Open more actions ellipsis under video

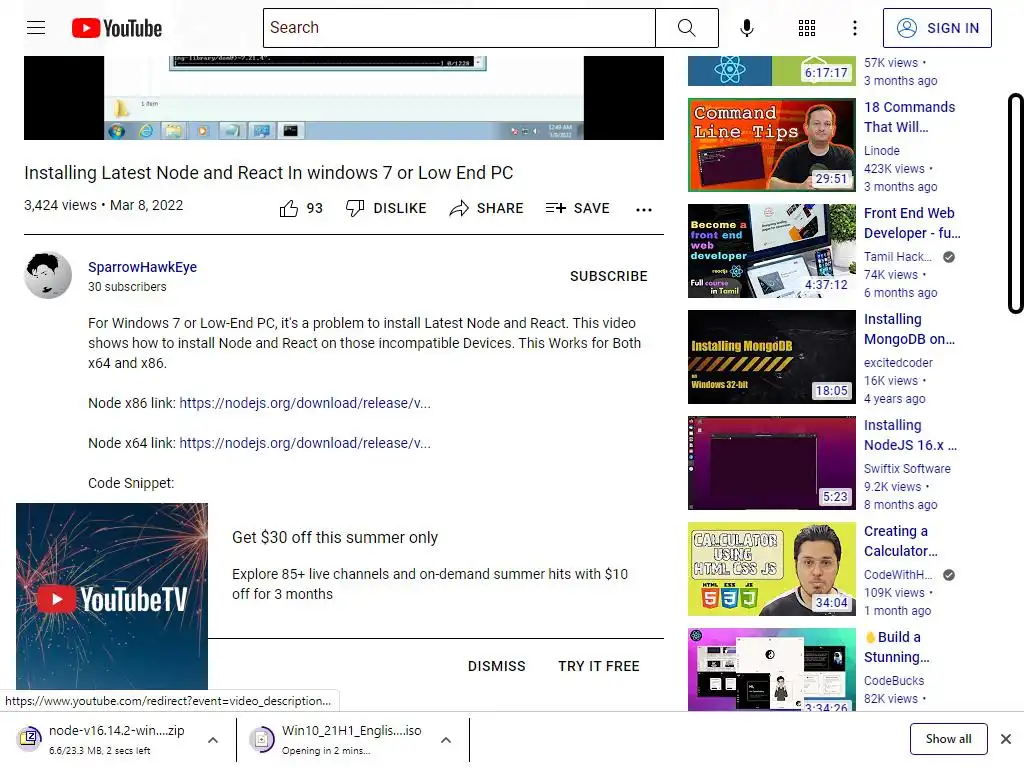tap(643, 209)
